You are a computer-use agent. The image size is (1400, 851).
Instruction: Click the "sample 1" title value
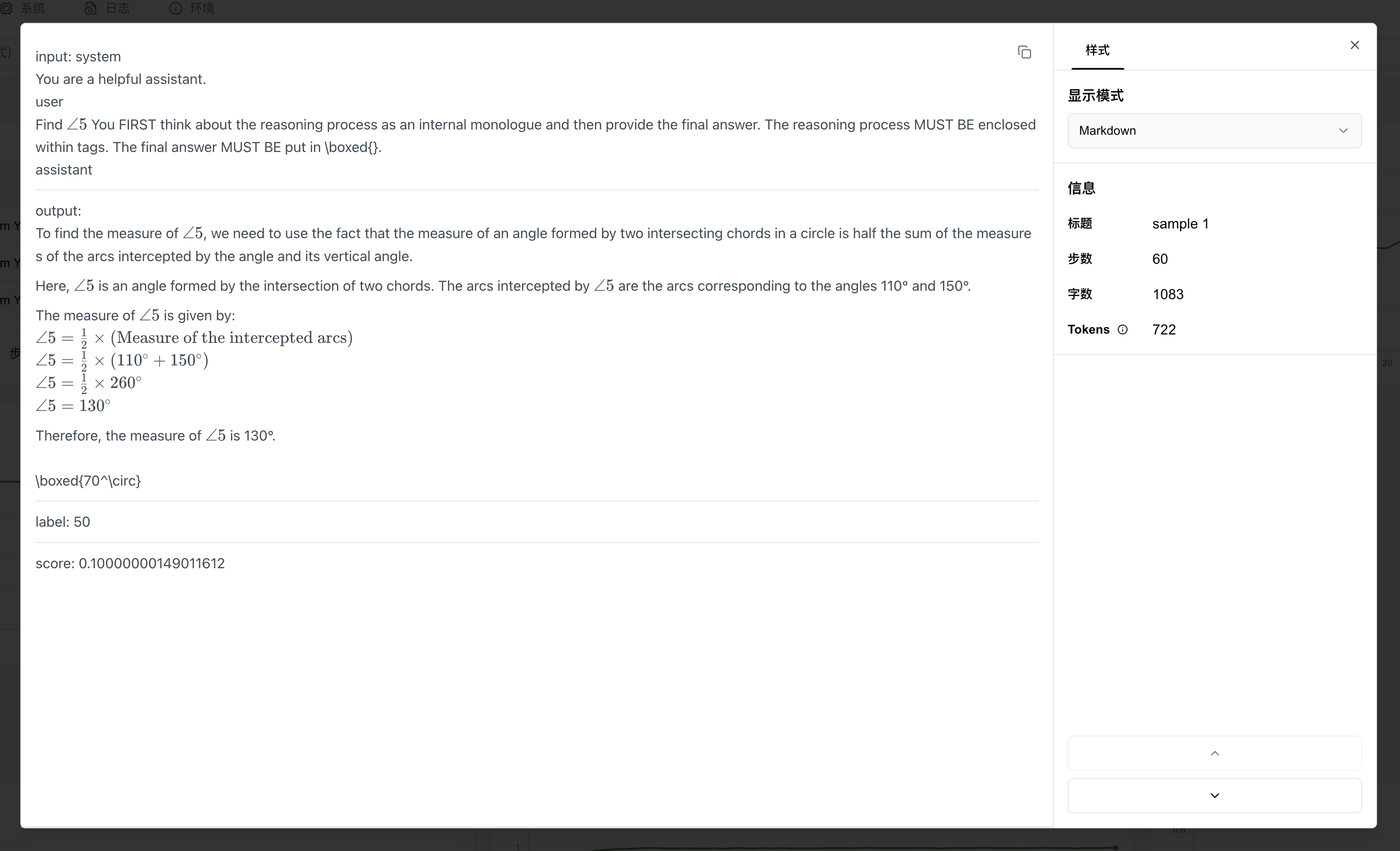pyautogui.click(x=1180, y=224)
